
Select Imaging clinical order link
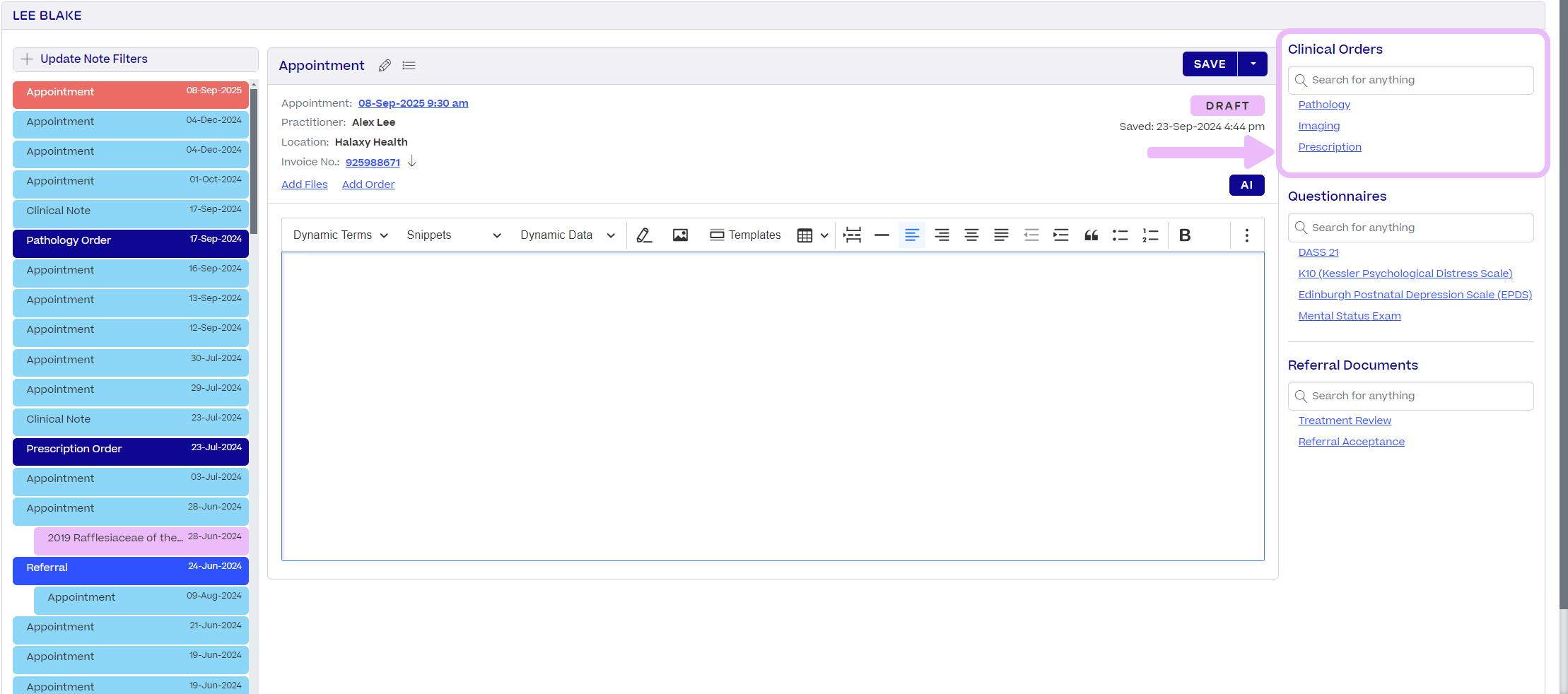coord(1319,126)
